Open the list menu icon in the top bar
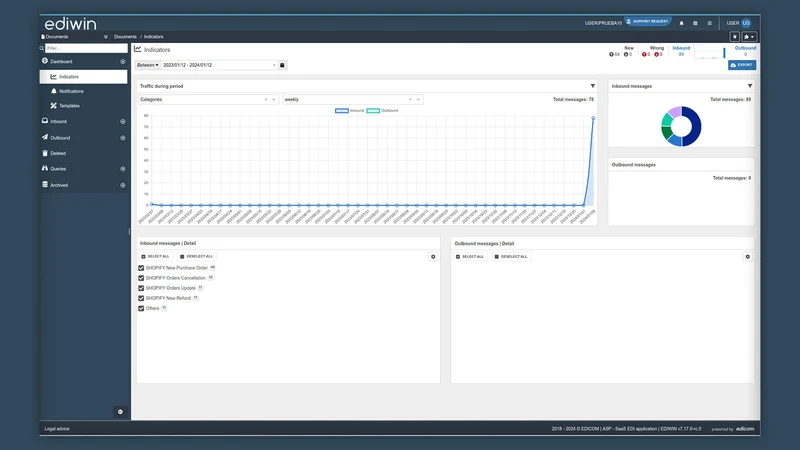This screenshot has width=800, height=450. point(709,23)
